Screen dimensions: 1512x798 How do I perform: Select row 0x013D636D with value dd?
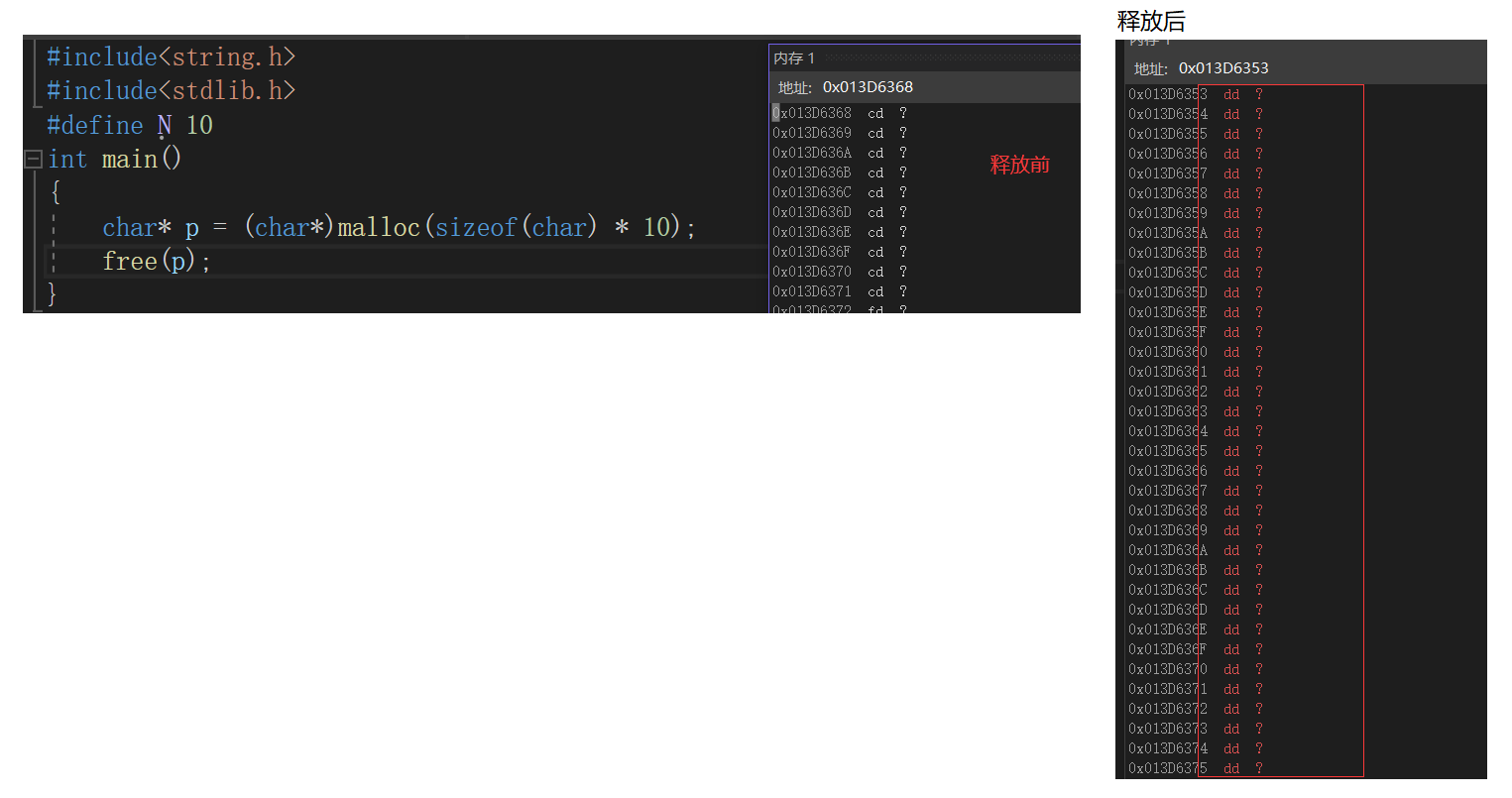pos(1196,610)
